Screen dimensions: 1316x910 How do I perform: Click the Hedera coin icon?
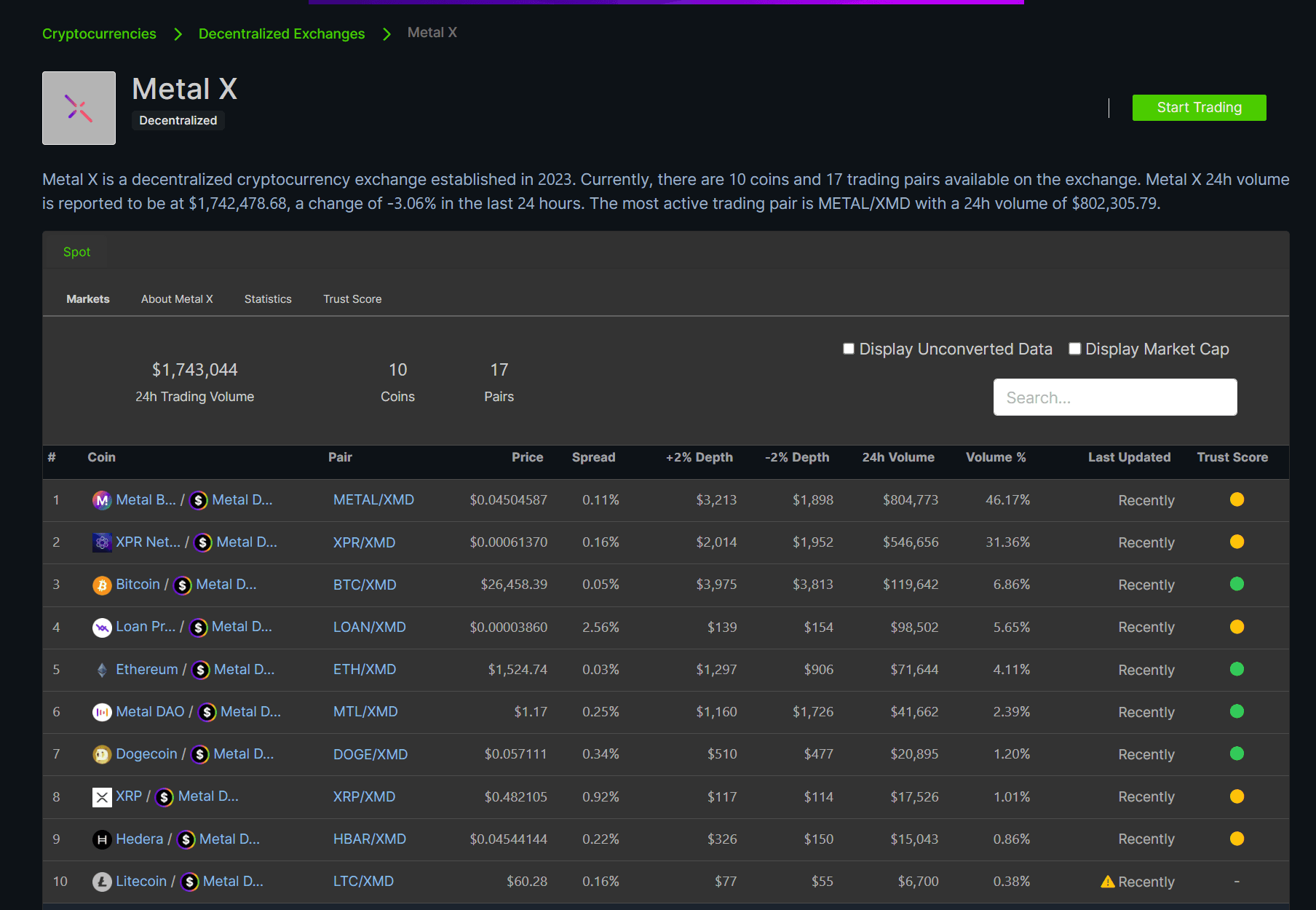point(102,839)
